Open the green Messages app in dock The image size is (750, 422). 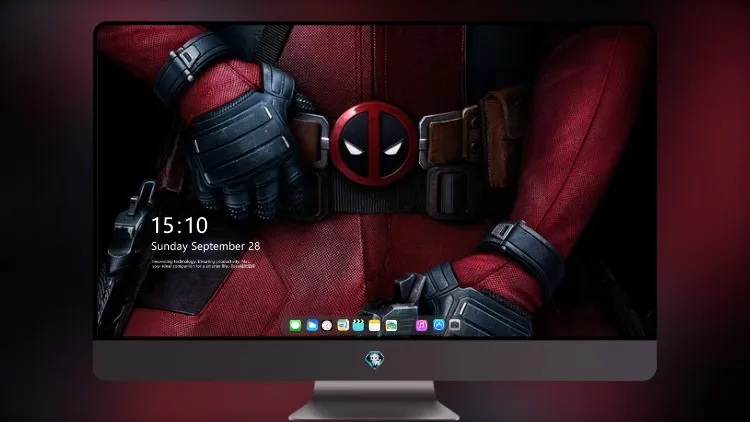[x=295, y=326]
